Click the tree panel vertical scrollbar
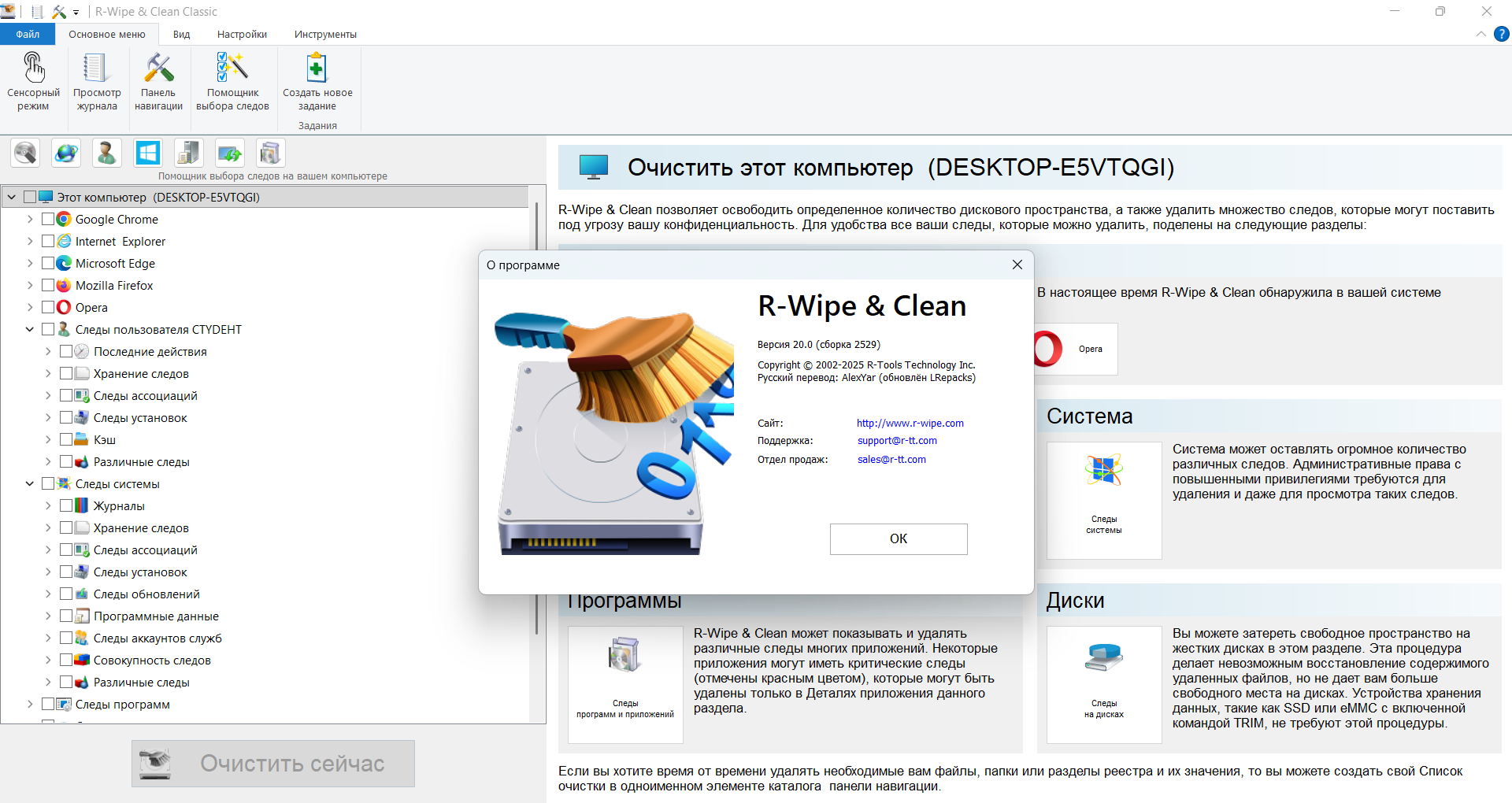Screen dimensions: 1512x803 [537, 417]
